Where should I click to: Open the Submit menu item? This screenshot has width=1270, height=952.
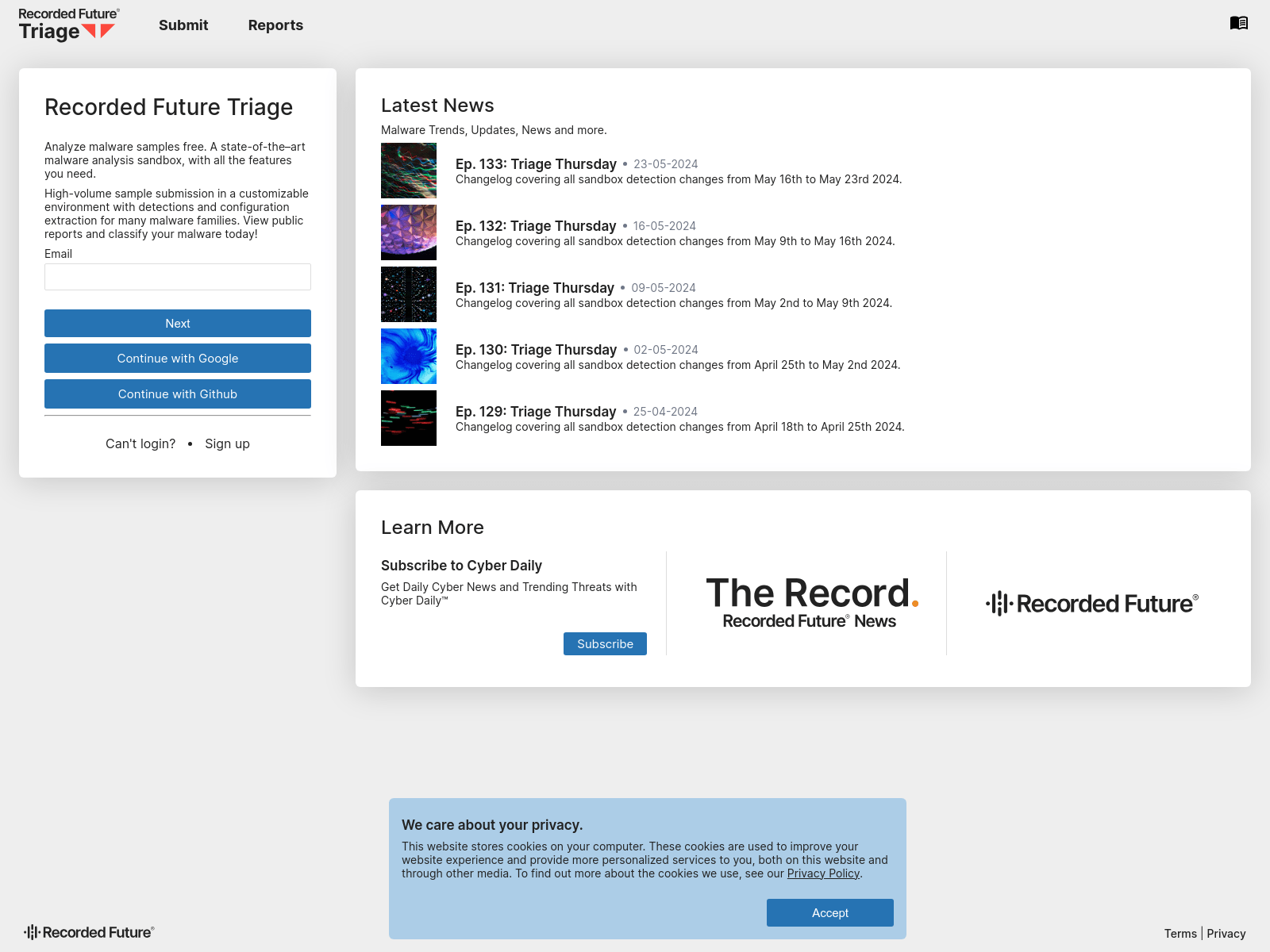pyautogui.click(x=183, y=25)
